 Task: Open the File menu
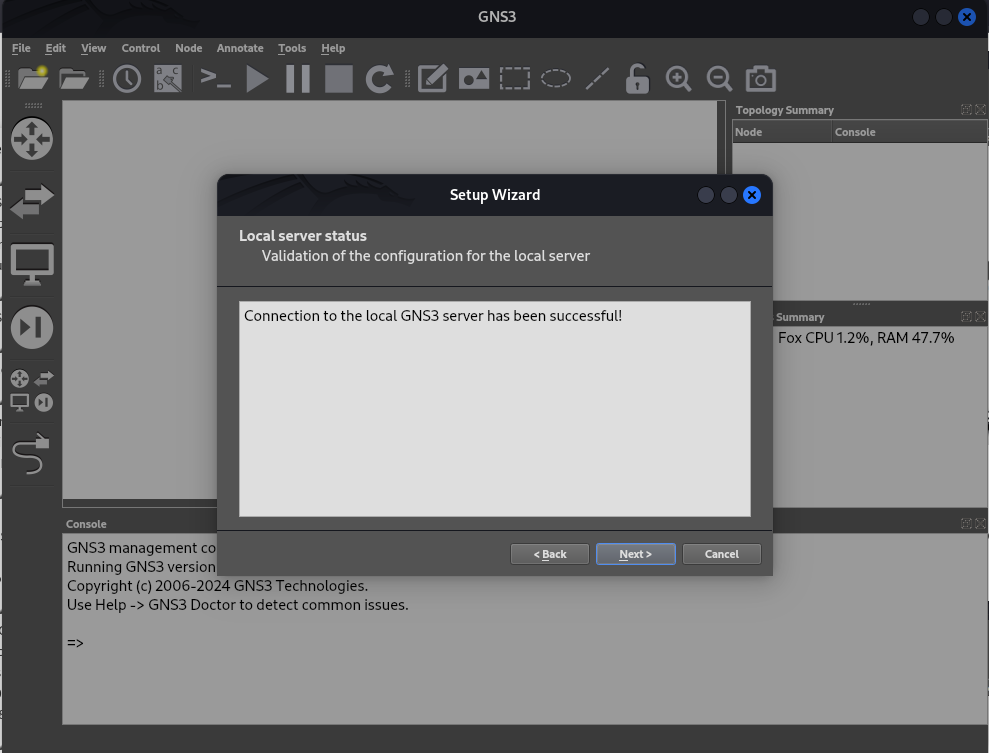point(21,48)
